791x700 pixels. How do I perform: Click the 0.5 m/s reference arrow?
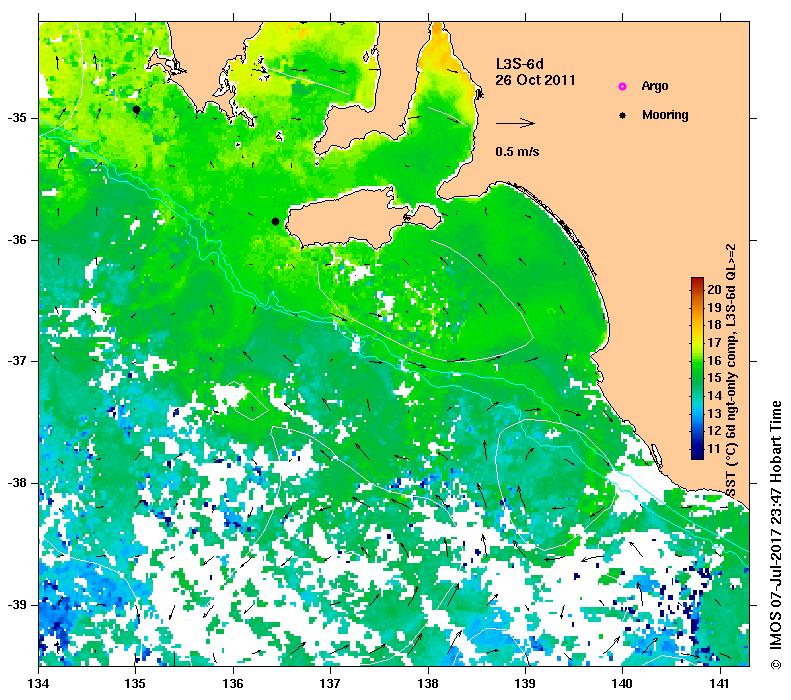tap(515, 123)
